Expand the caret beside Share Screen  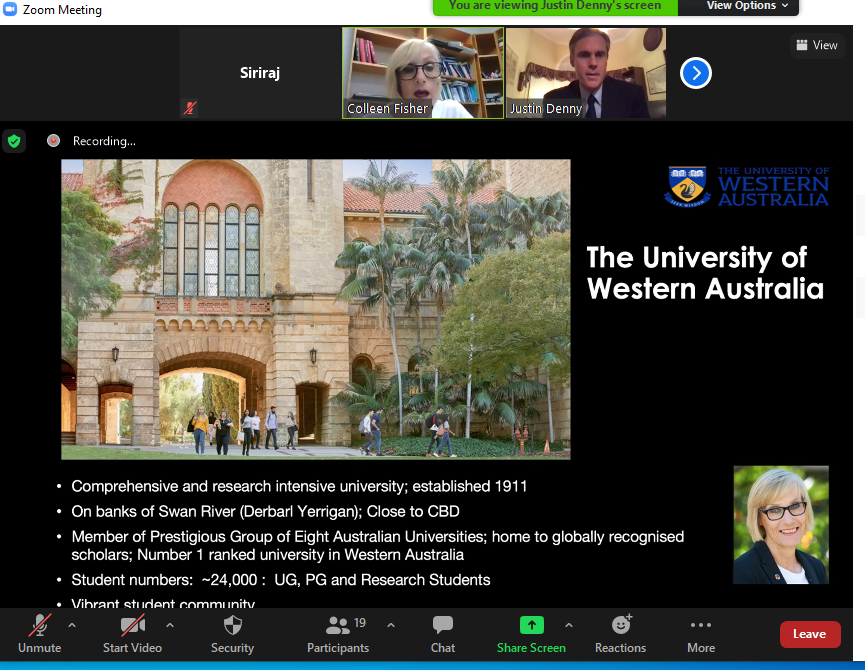569,626
